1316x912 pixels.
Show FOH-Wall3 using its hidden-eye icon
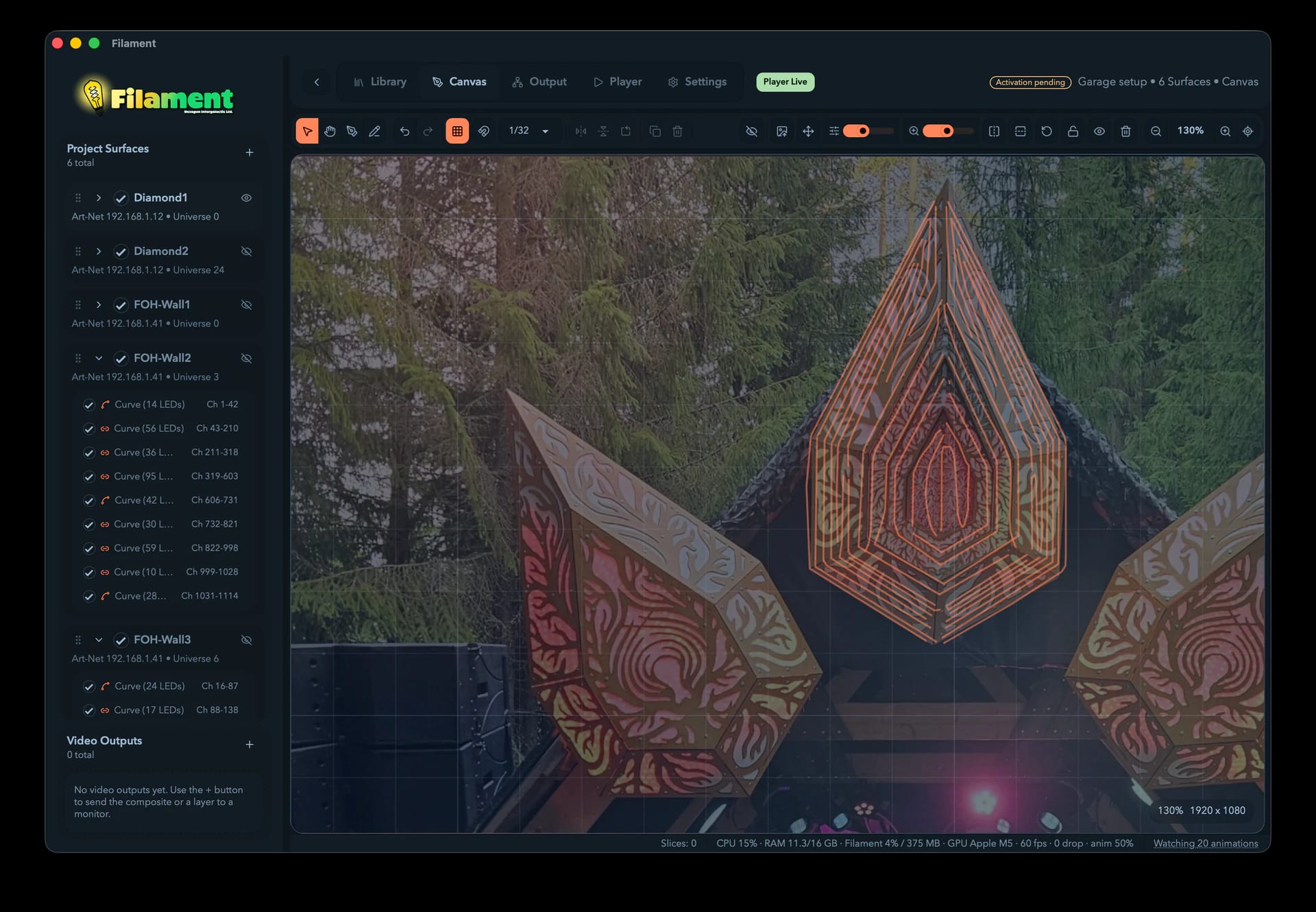tap(247, 640)
